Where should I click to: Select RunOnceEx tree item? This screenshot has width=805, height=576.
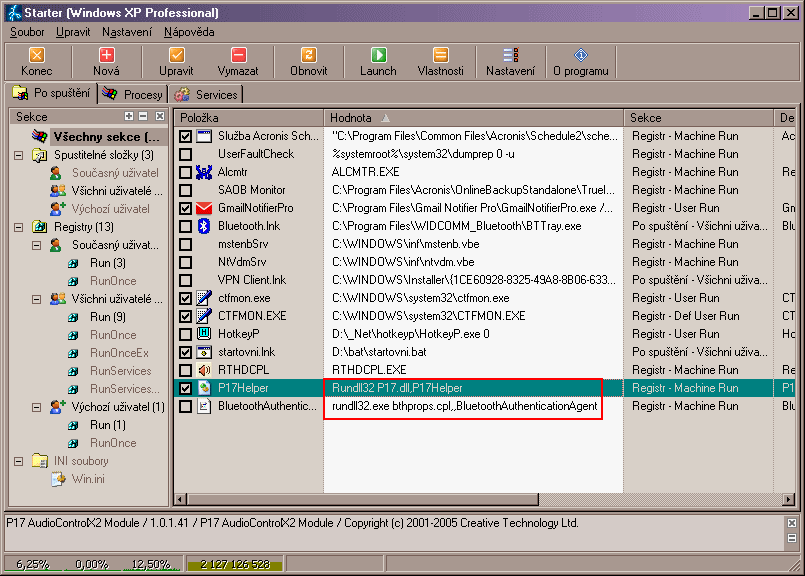pos(120,353)
